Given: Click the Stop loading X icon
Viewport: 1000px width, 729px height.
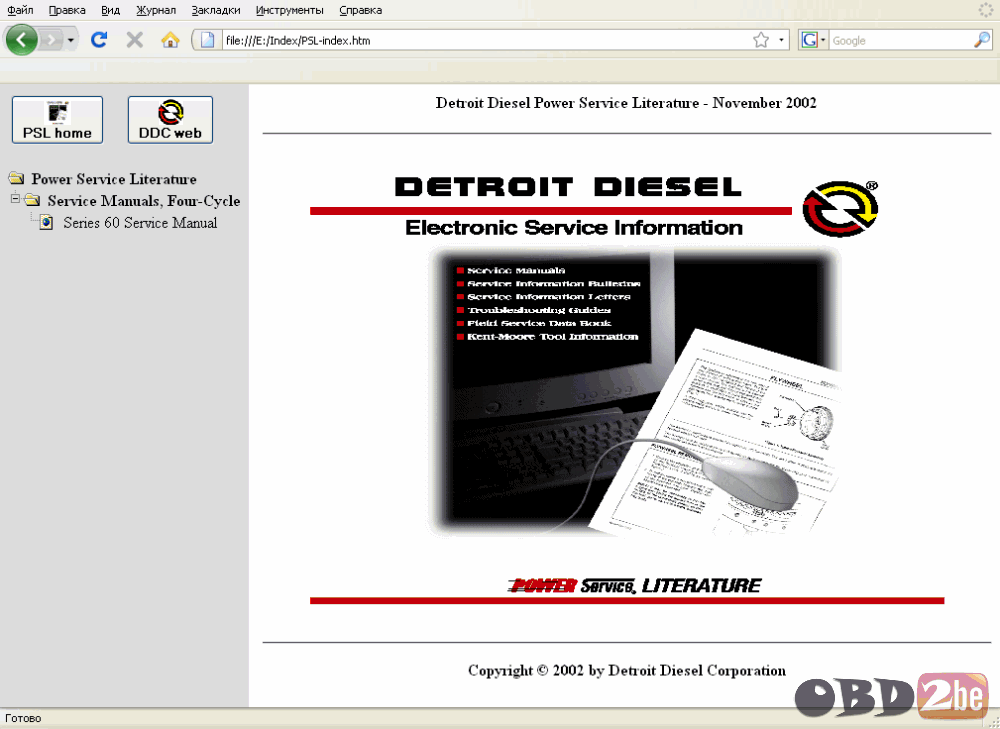Looking at the screenshot, I should (x=135, y=40).
